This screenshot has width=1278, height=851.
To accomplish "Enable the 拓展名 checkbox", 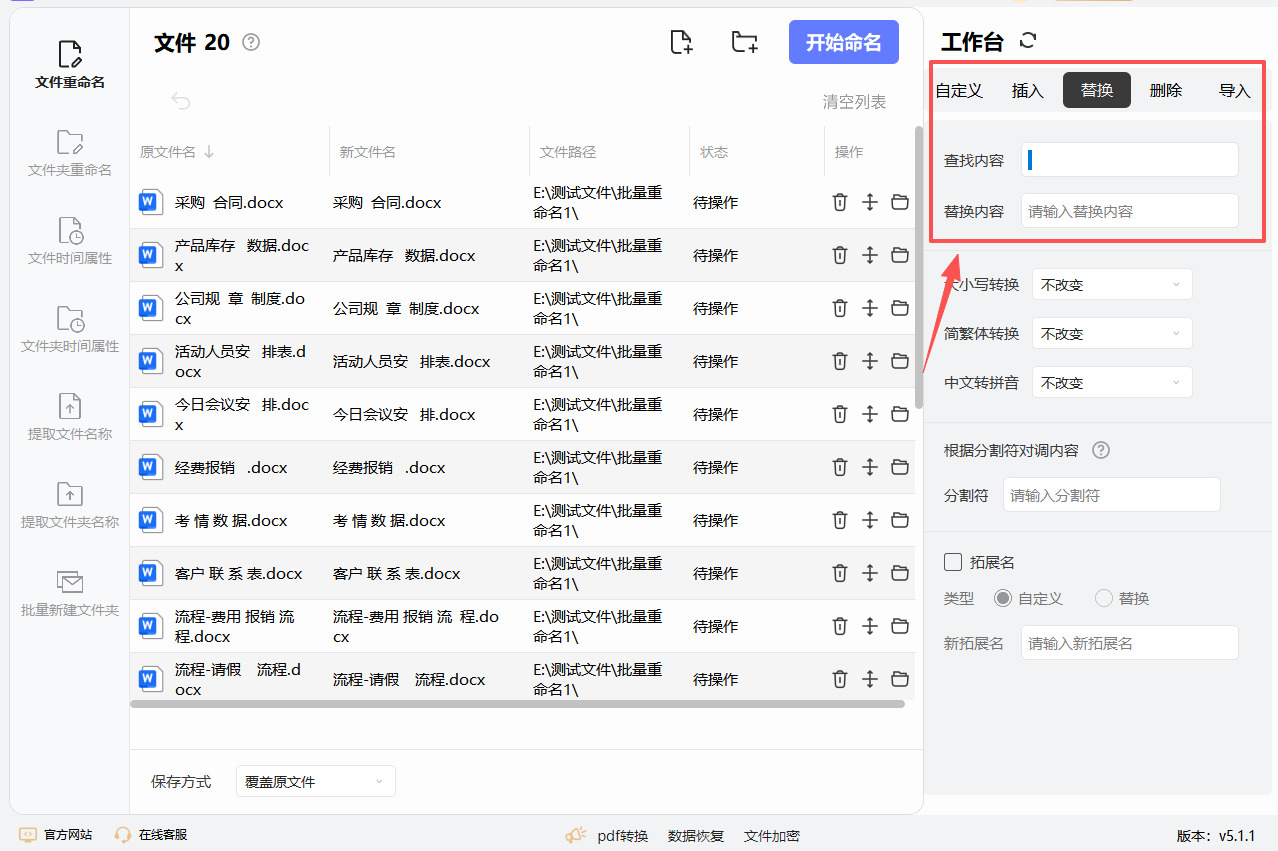I will tap(953, 562).
